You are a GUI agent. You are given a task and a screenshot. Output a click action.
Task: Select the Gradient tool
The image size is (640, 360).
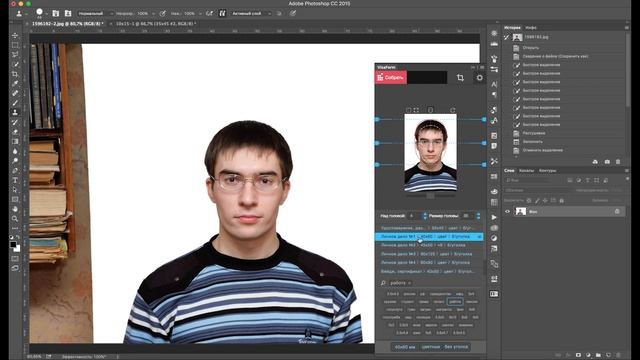[15, 142]
